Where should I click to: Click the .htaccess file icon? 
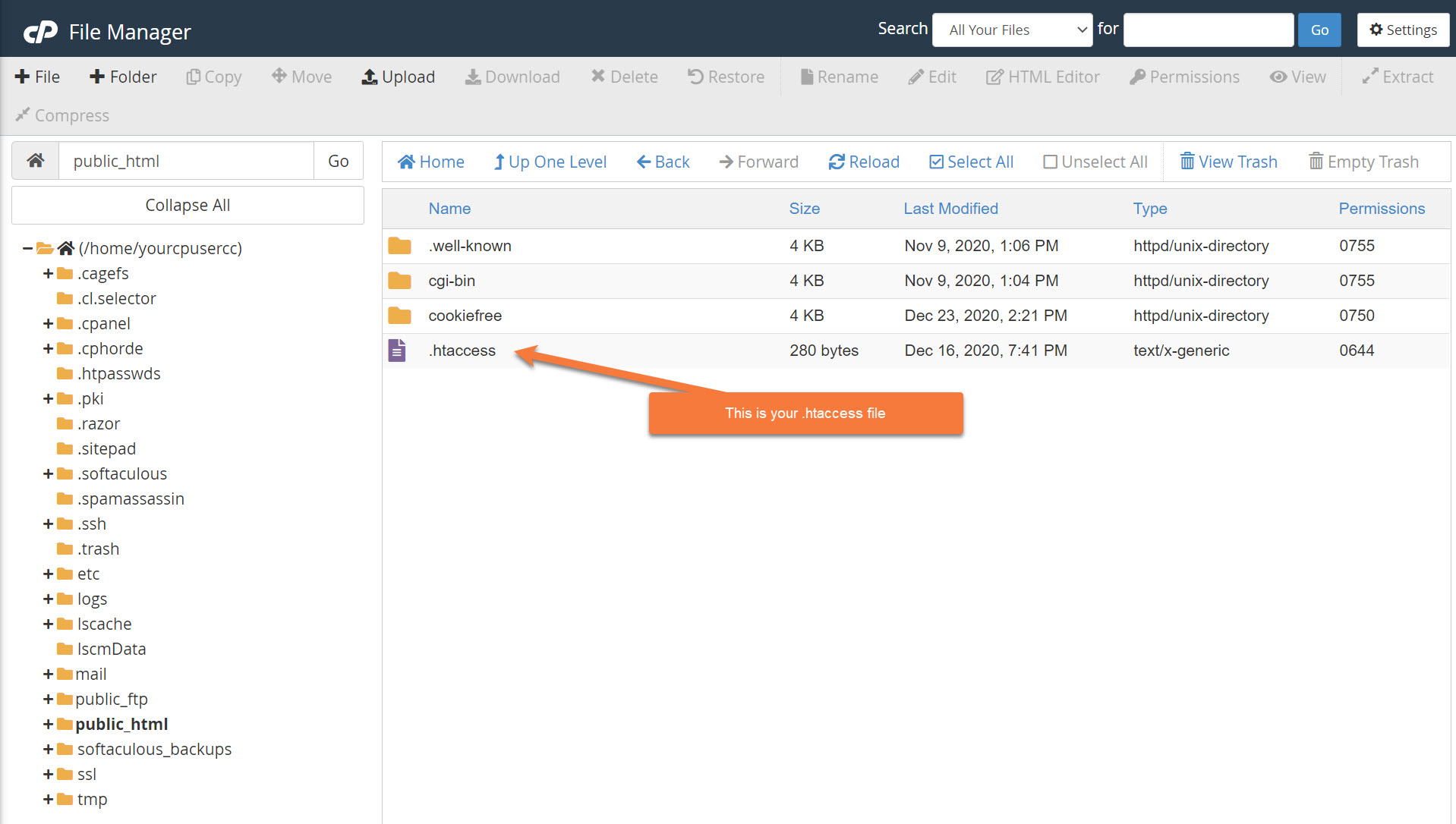pos(397,351)
